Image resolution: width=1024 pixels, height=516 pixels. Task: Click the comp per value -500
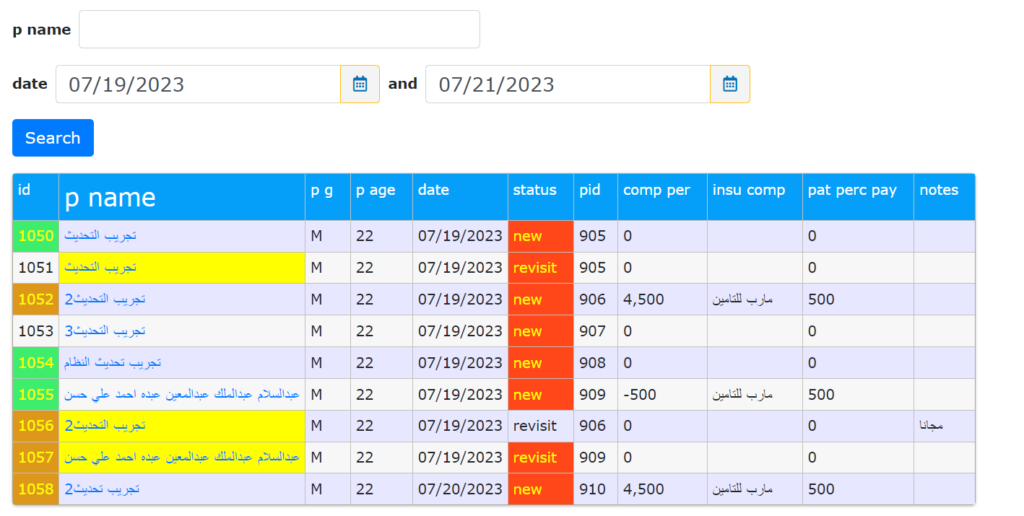click(640, 395)
